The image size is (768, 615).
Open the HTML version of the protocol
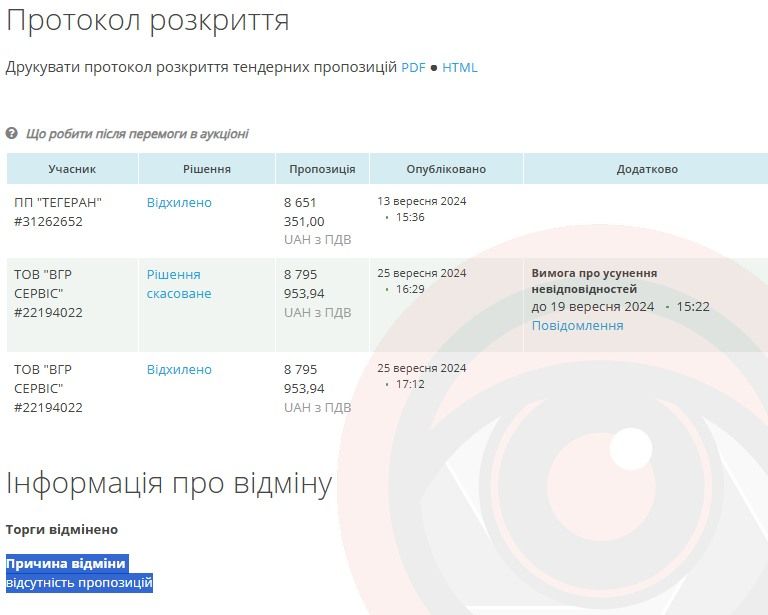point(459,67)
